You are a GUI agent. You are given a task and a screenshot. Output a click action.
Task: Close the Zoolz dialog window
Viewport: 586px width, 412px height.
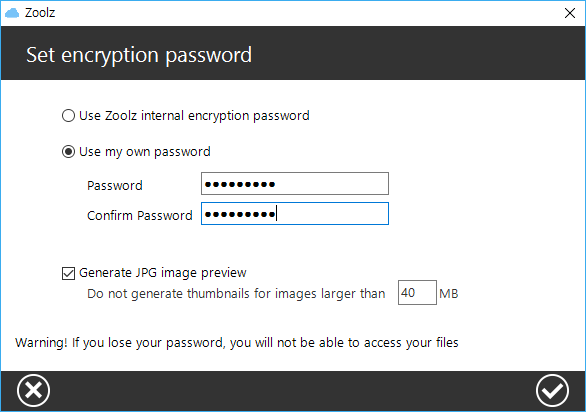[570, 13]
